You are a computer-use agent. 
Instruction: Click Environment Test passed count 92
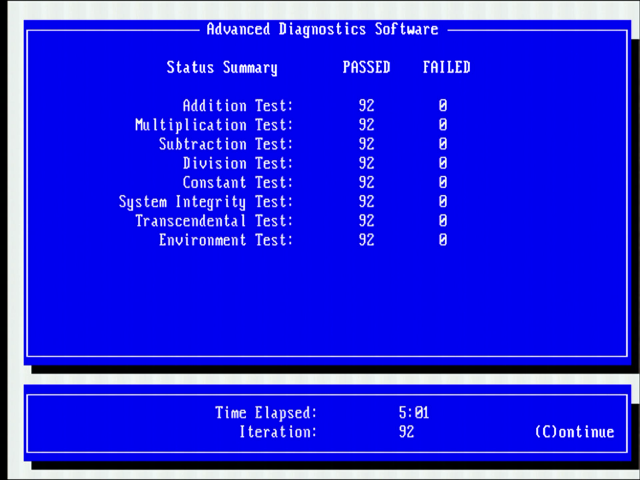coord(367,240)
